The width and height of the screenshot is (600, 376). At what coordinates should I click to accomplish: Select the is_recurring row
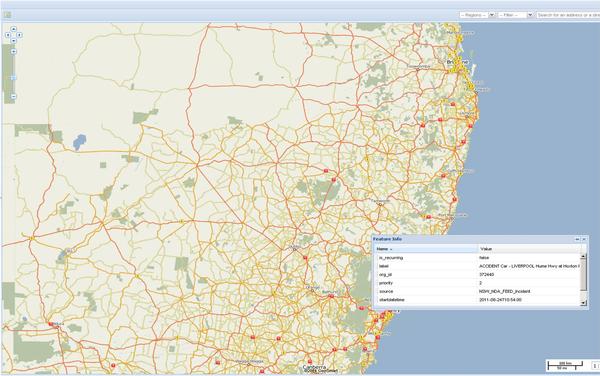tap(477, 258)
